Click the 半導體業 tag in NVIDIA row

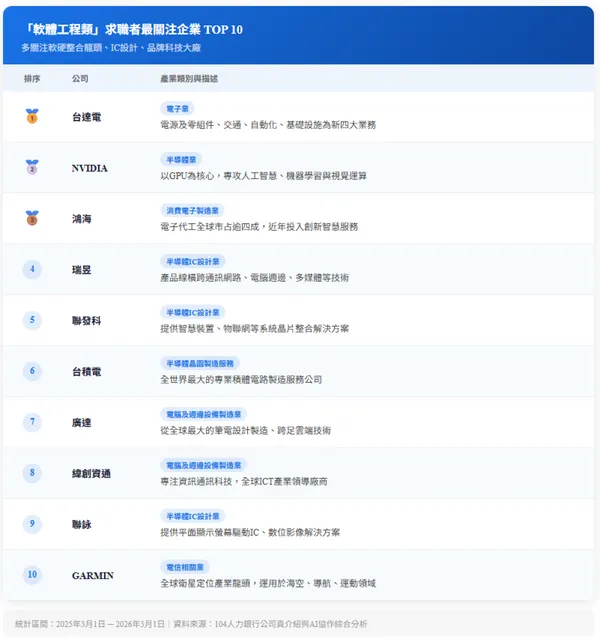[x=181, y=160]
